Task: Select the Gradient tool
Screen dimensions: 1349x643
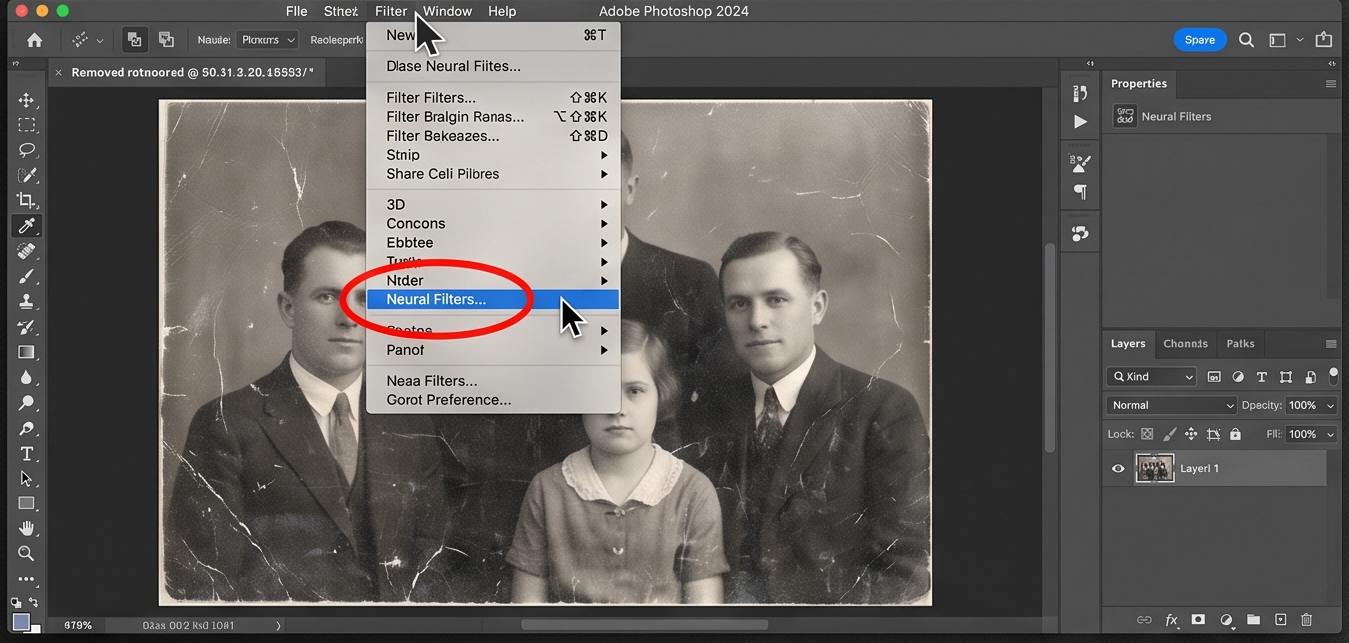Action: 26,352
